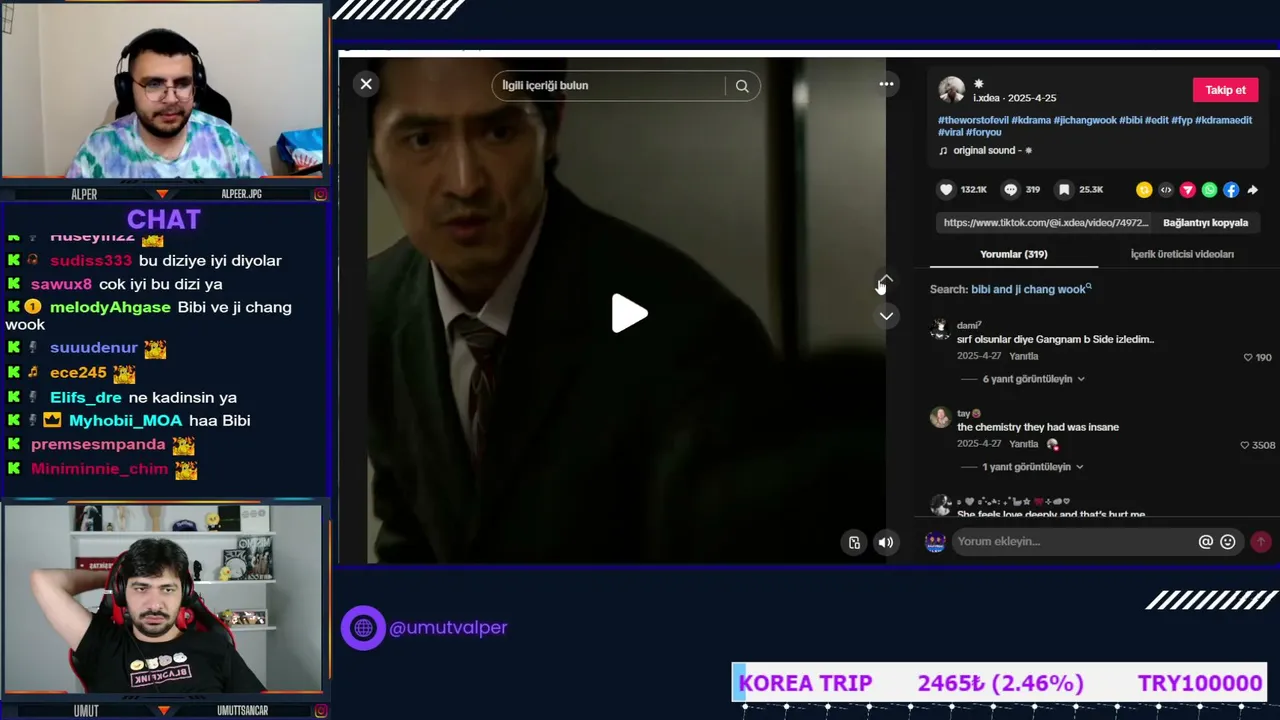1280x720 pixels.
Task: Share video to WhatsApp
Action: 1210,190
